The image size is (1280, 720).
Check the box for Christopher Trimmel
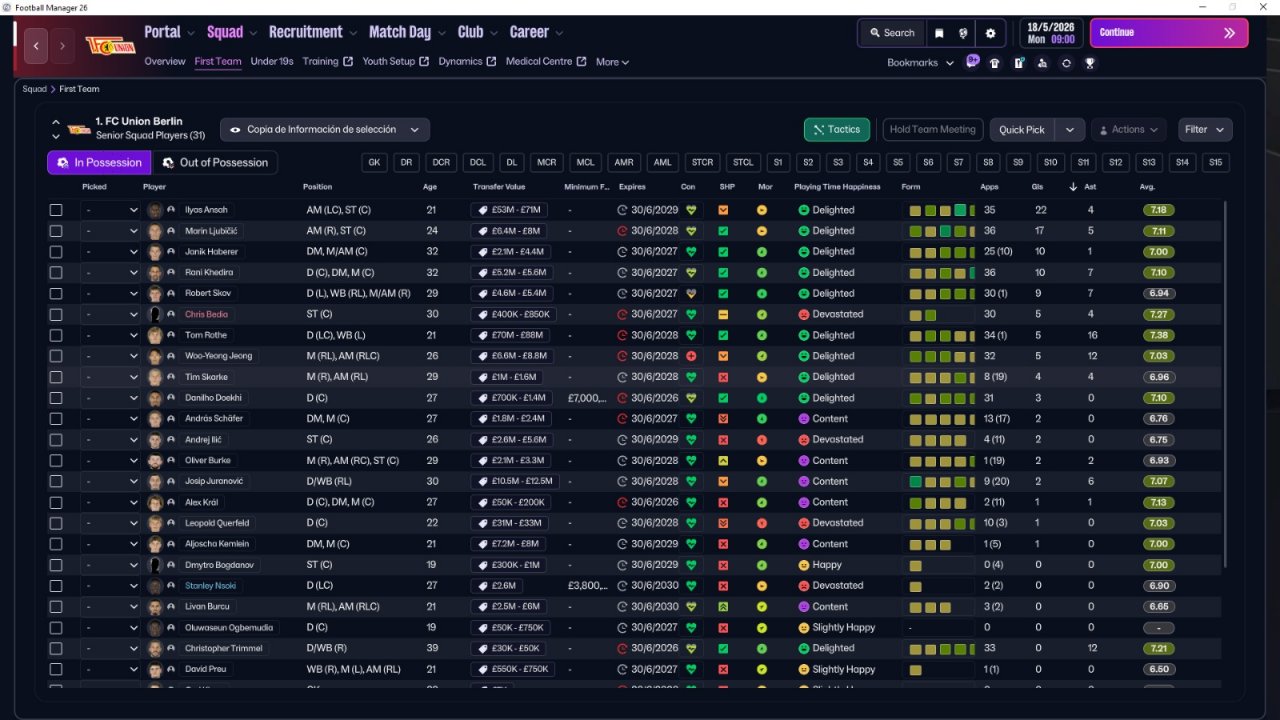(56, 648)
